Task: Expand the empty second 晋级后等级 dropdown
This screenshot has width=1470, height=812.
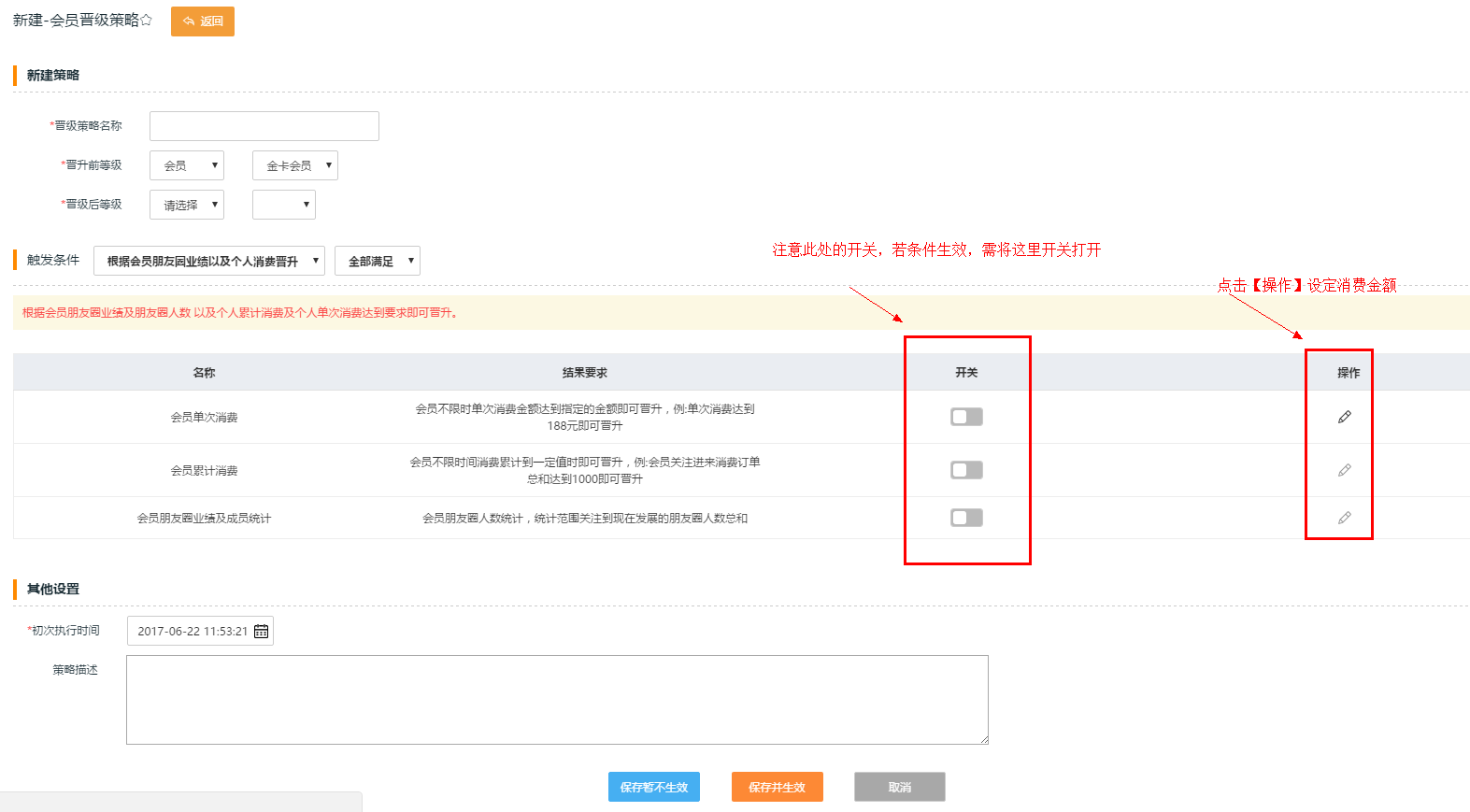Action: pos(284,205)
